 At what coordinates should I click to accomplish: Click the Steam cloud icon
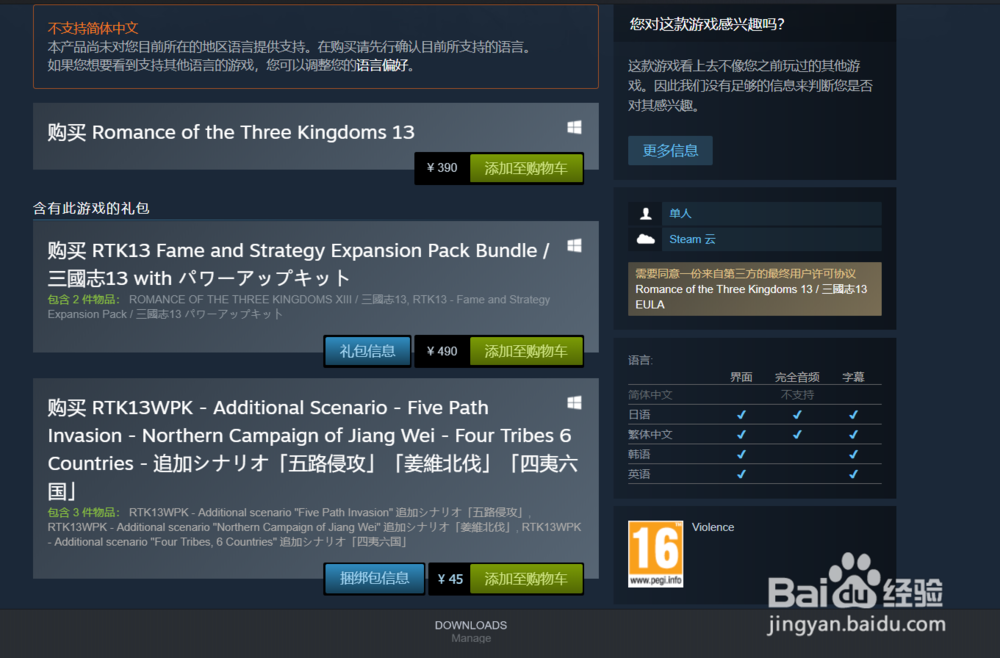645,239
